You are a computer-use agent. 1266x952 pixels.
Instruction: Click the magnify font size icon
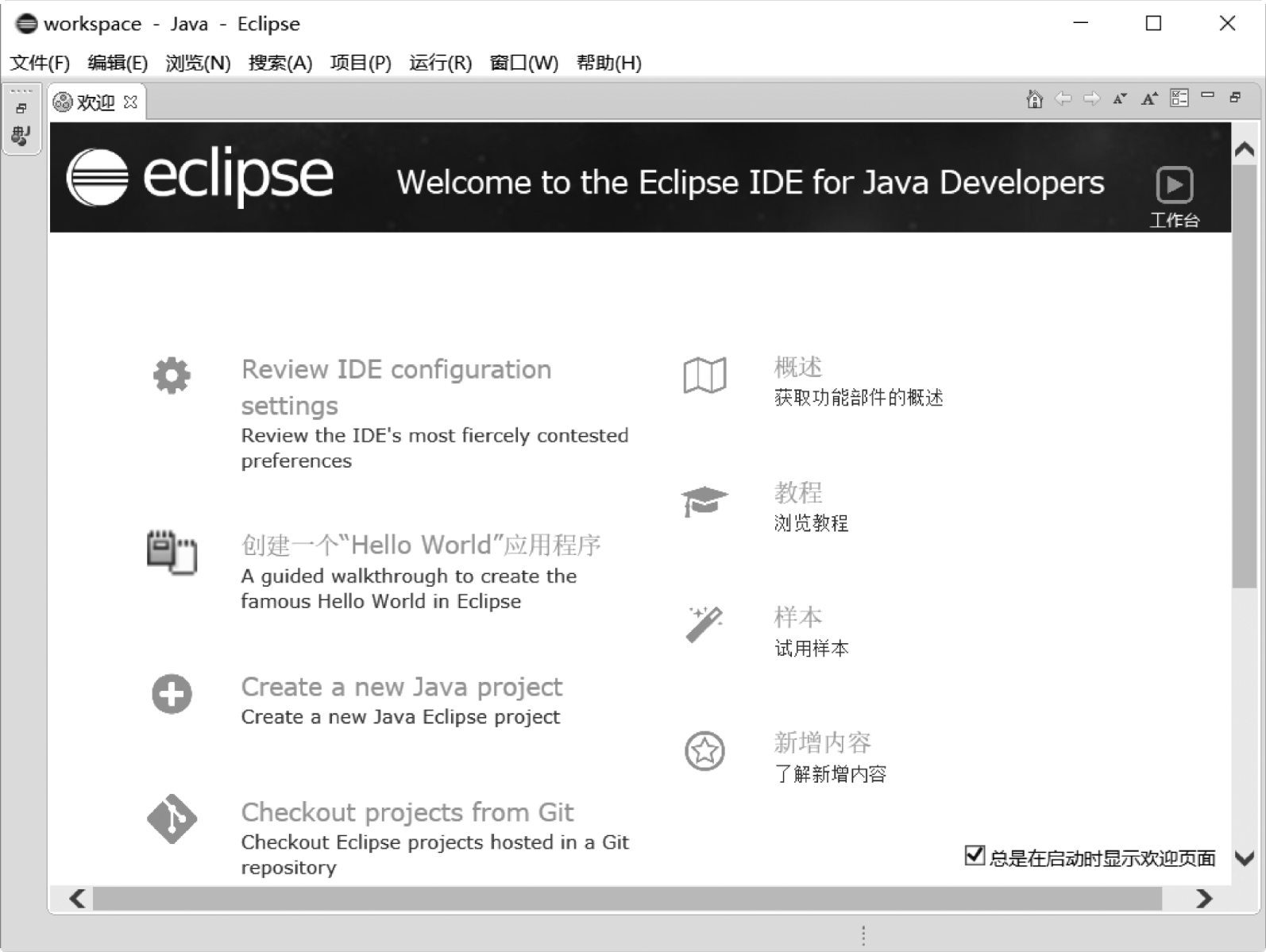[x=1149, y=99]
